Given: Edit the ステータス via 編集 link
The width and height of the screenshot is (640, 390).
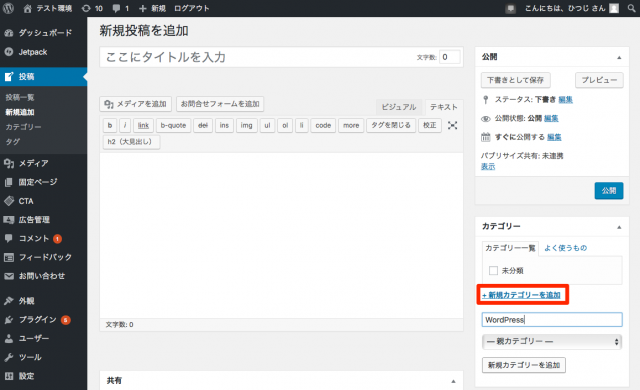Looking at the screenshot, I should tap(565, 100).
